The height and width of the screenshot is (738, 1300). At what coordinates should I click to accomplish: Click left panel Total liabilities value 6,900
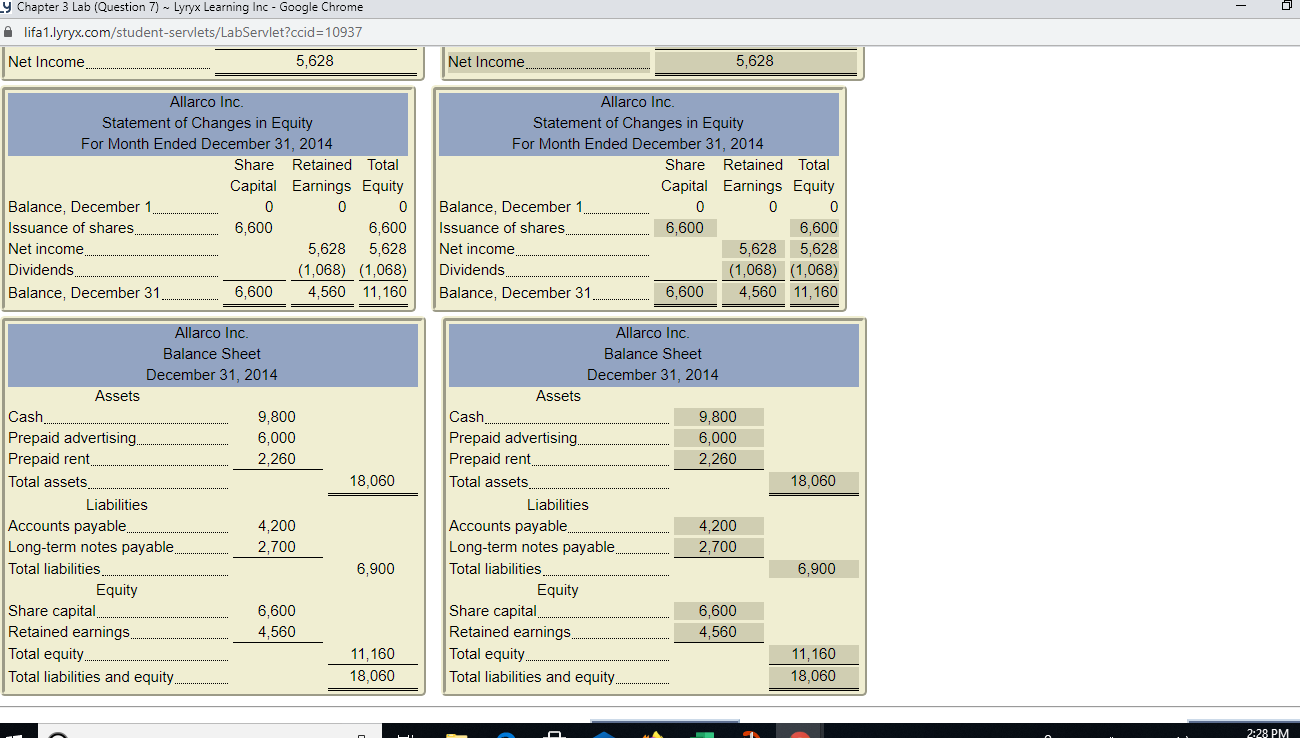click(376, 569)
